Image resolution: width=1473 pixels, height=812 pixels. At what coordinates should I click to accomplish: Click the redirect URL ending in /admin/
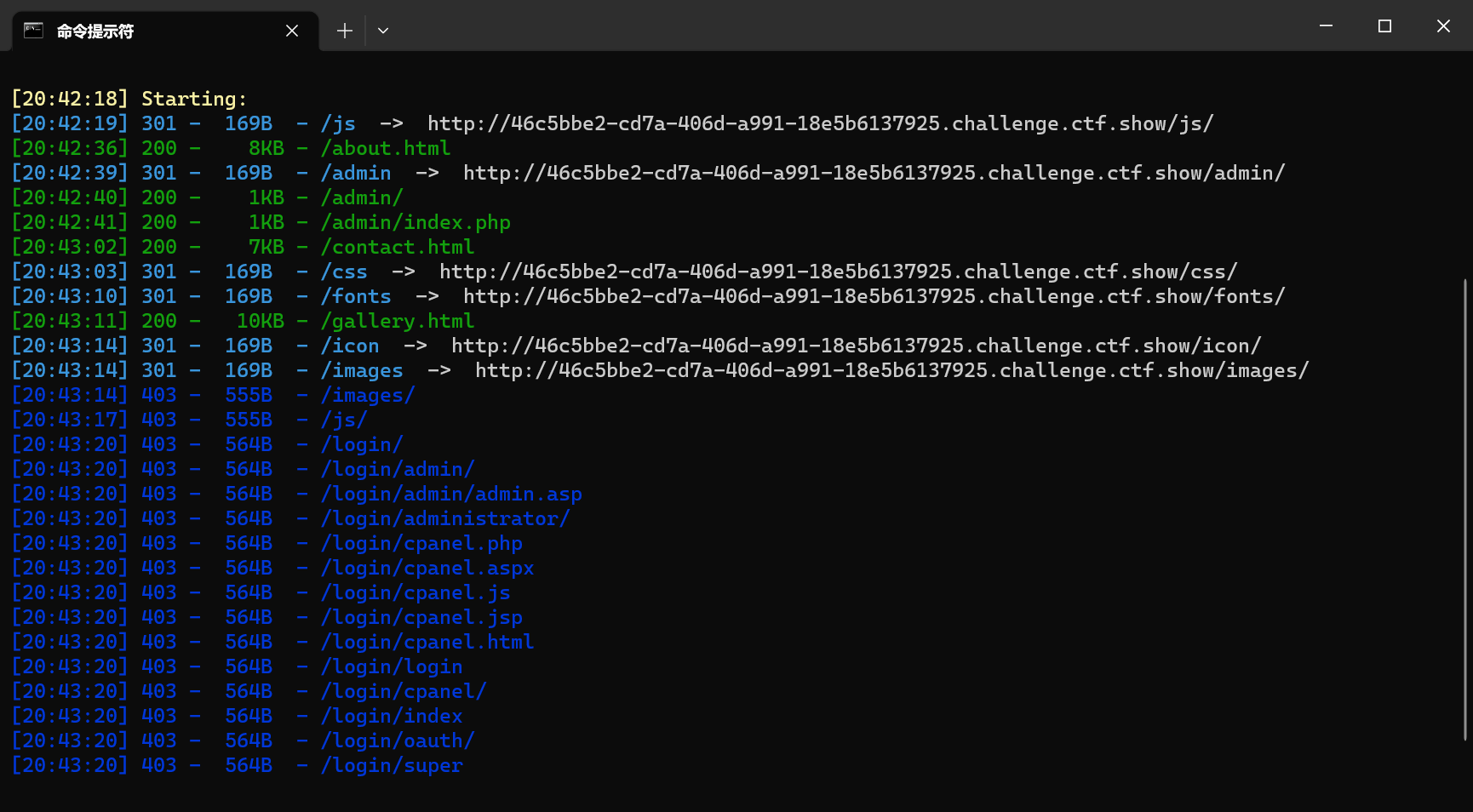(x=874, y=173)
